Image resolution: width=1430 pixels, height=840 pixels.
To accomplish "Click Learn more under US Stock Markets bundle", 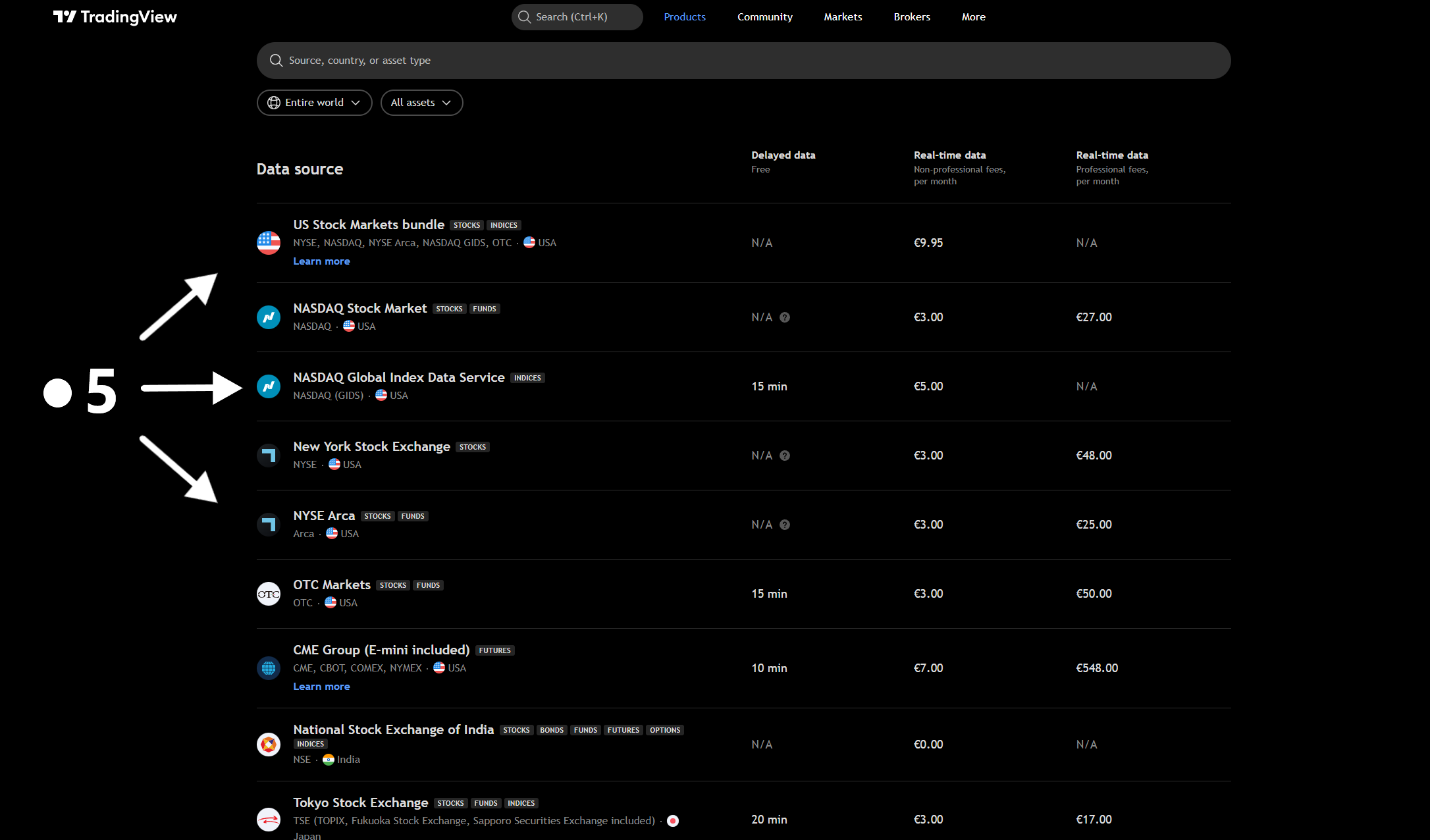I will click(x=321, y=261).
